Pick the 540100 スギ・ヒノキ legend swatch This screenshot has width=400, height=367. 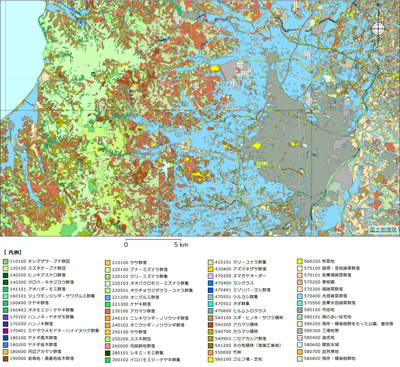(210, 318)
